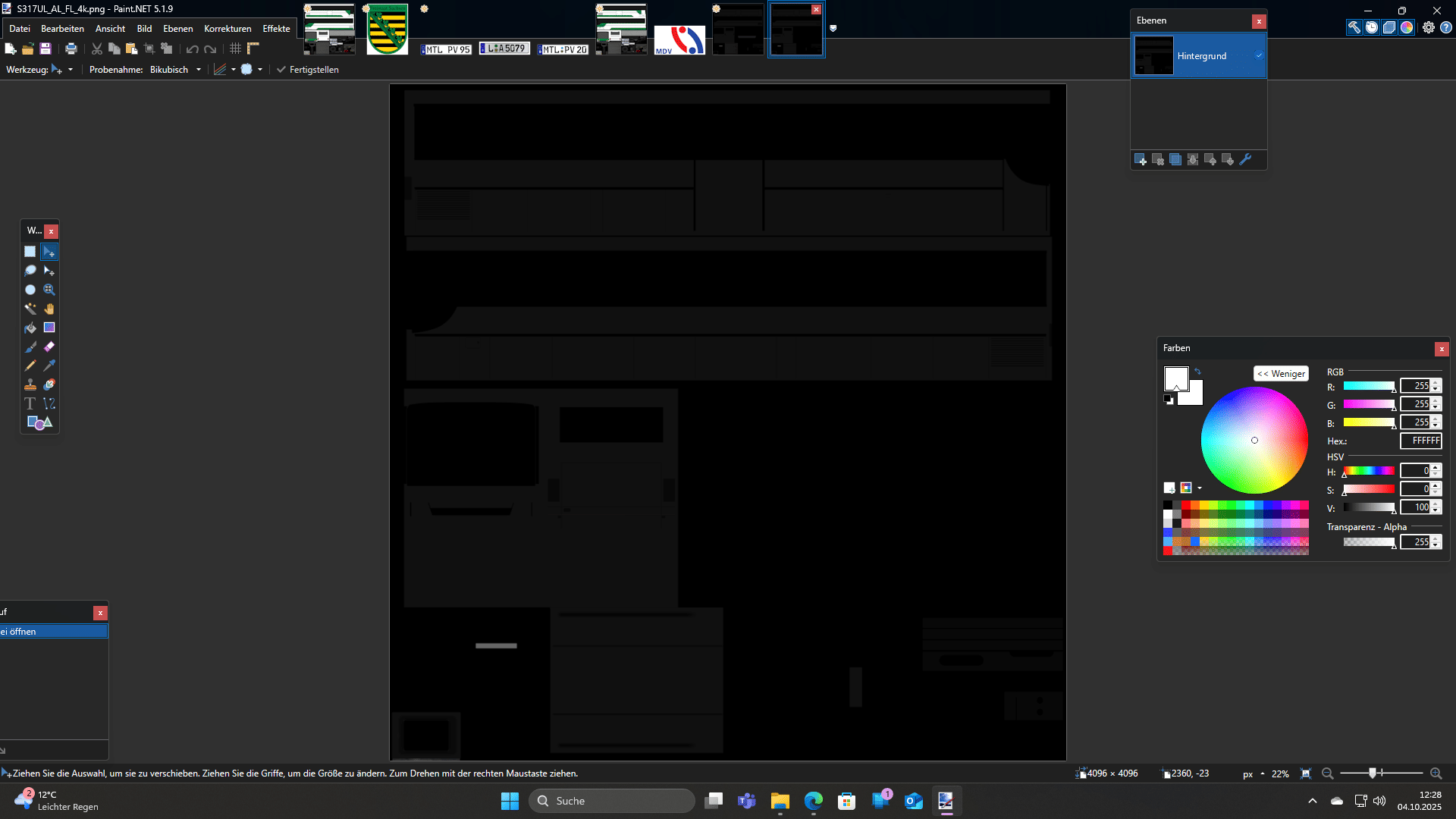Expand the Werkzeug tool chooser dropdown
The width and height of the screenshot is (1456, 819).
pyautogui.click(x=71, y=70)
